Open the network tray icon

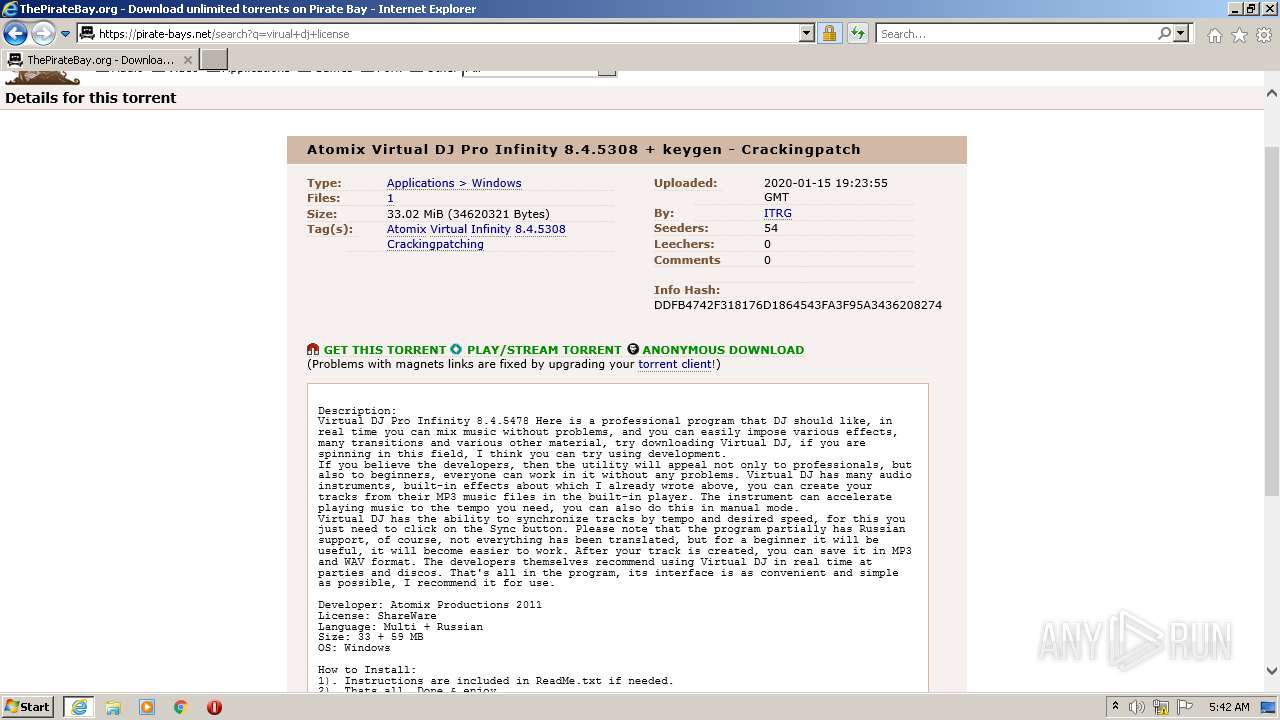tap(1161, 707)
